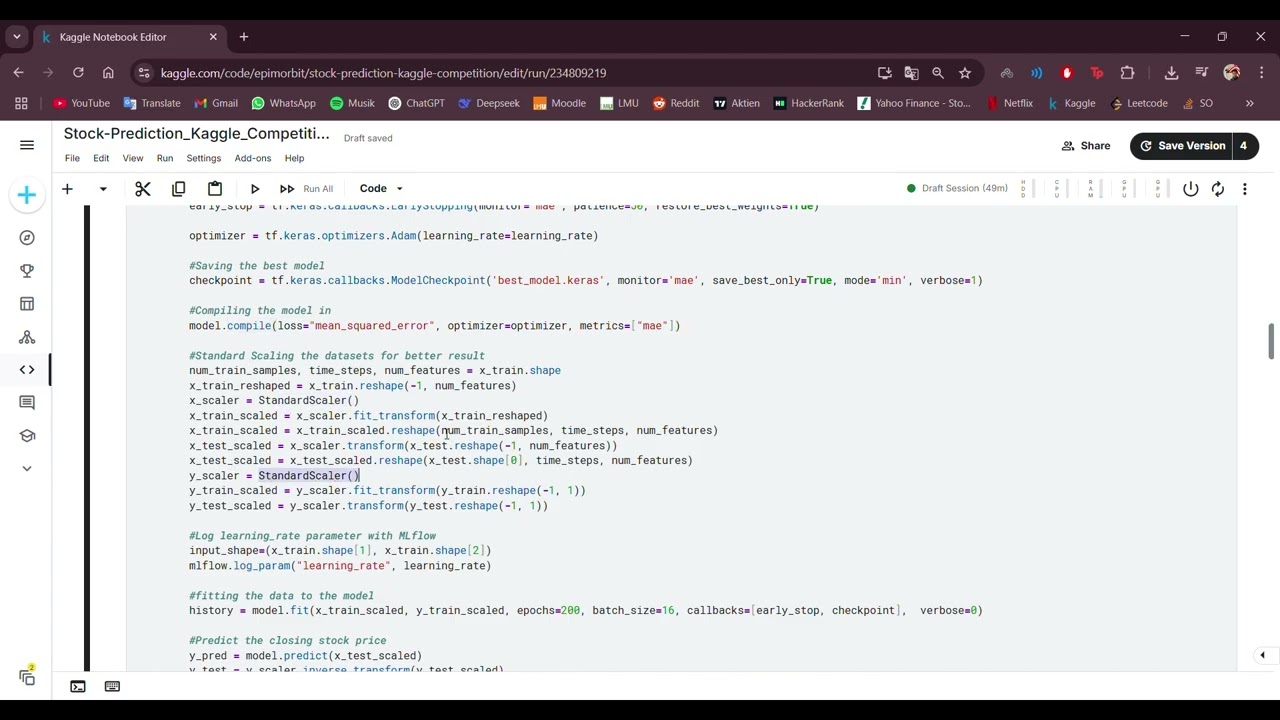Go to browser home page

(x=108, y=73)
